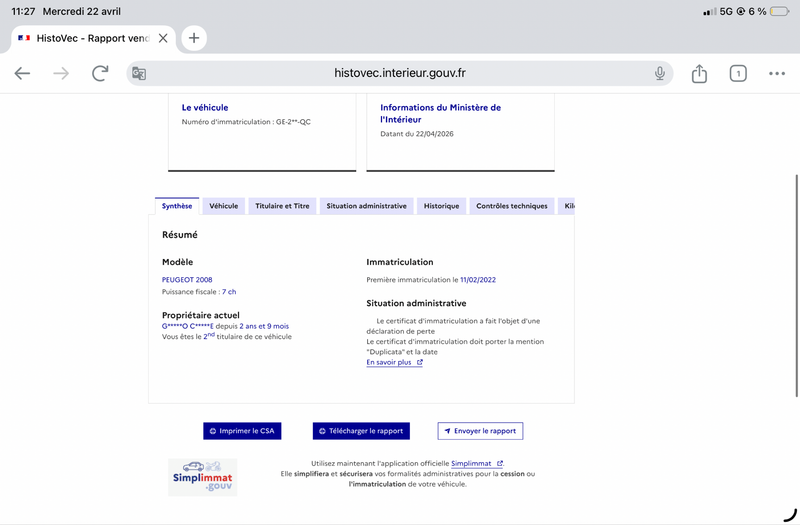Image resolution: width=800 pixels, height=525 pixels.
Task: Open the Contrôles techniques tab
Action: tap(511, 206)
